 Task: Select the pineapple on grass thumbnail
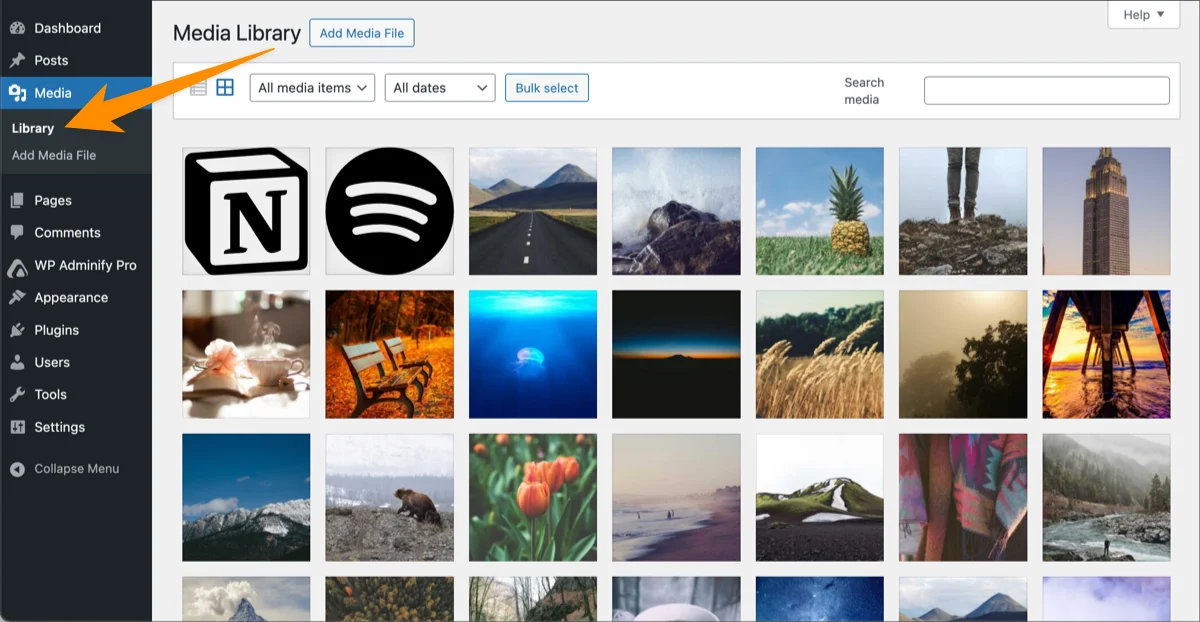[x=820, y=211]
